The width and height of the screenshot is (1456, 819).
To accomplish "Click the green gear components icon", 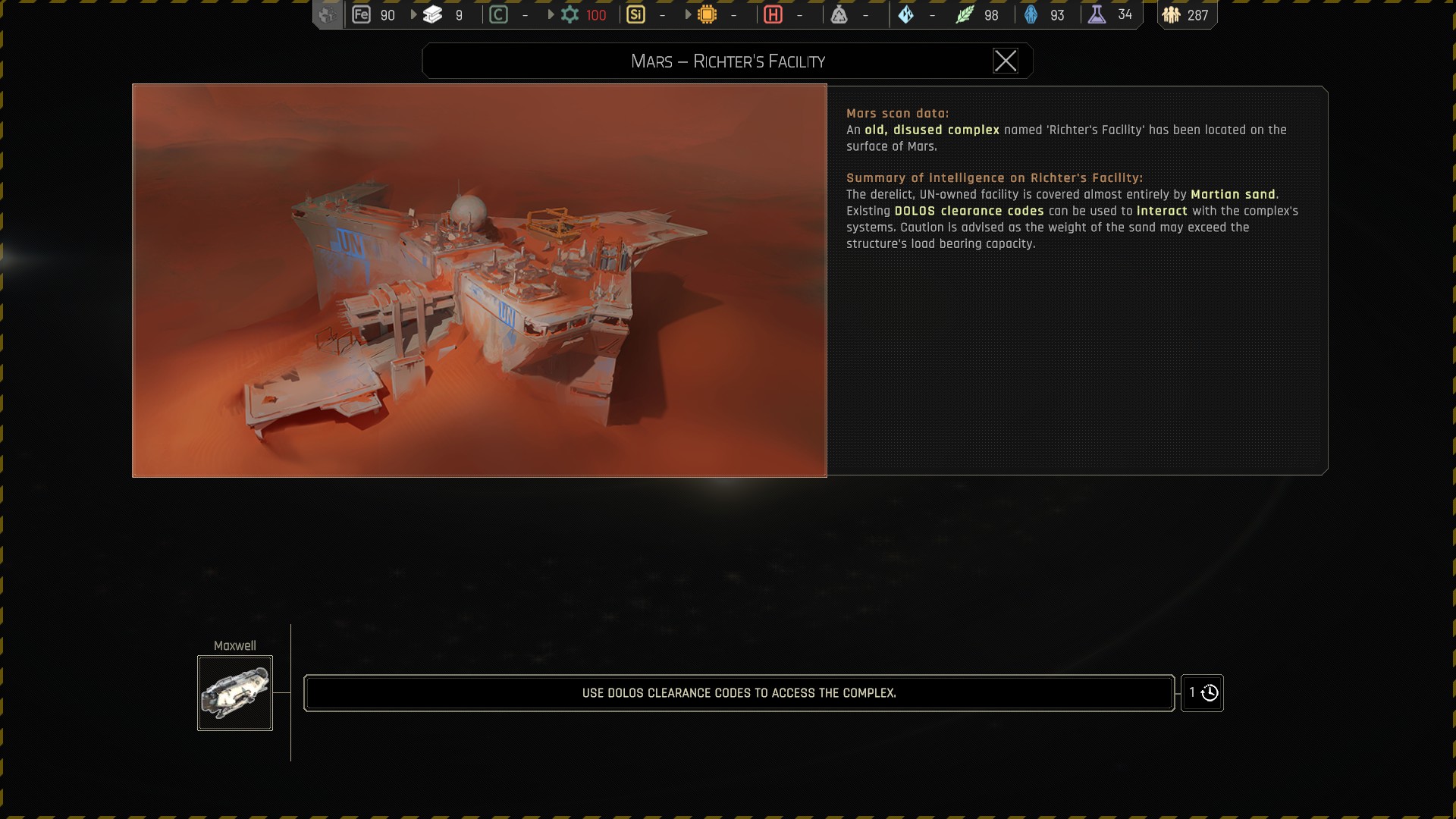I will 570,14.
